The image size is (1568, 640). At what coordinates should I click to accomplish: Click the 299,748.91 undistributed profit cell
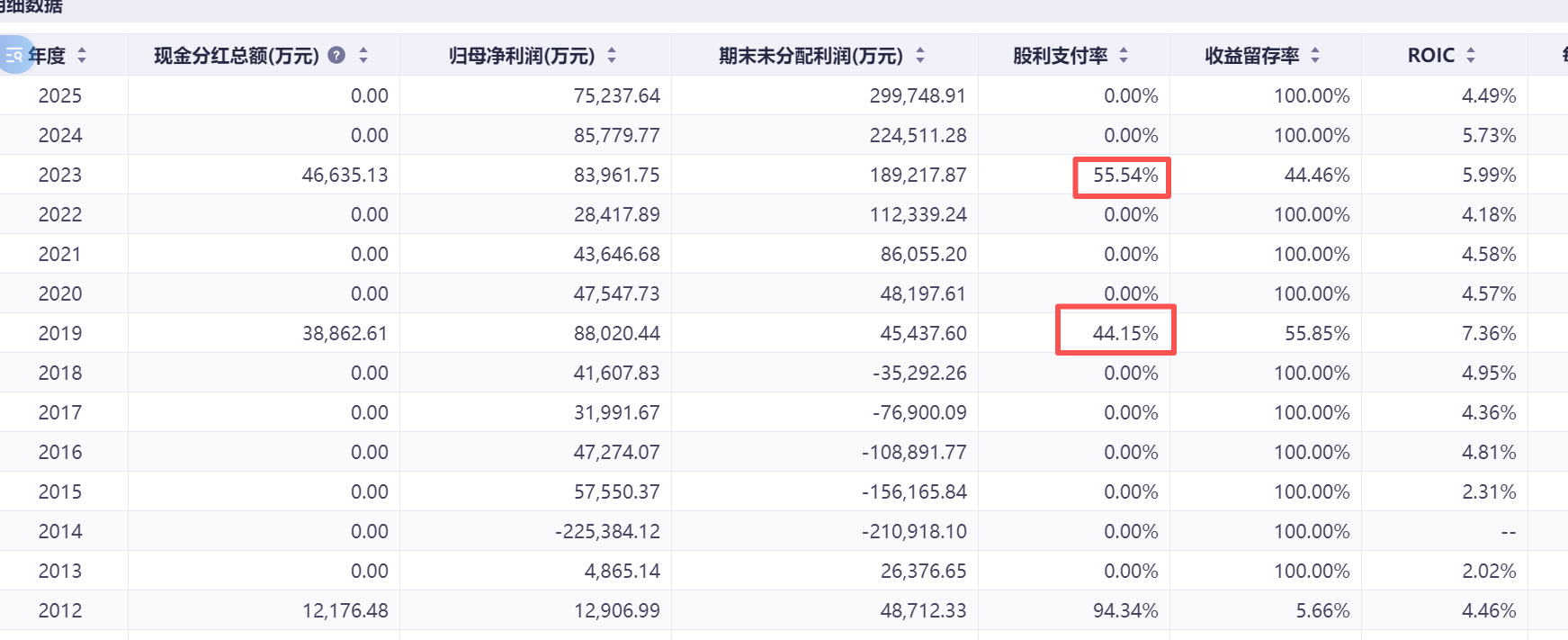pos(918,95)
